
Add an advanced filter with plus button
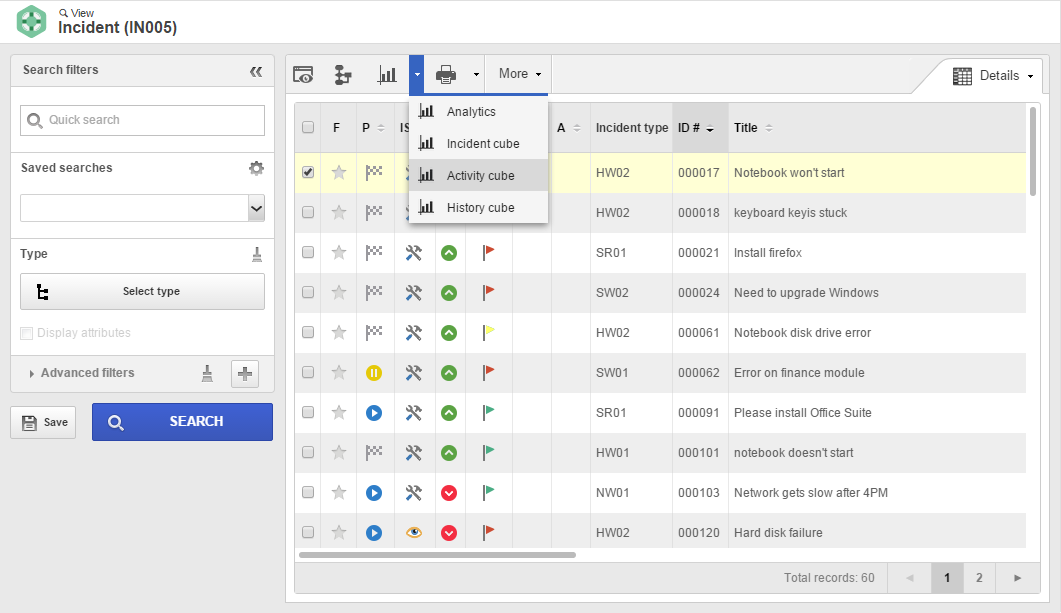[245, 373]
